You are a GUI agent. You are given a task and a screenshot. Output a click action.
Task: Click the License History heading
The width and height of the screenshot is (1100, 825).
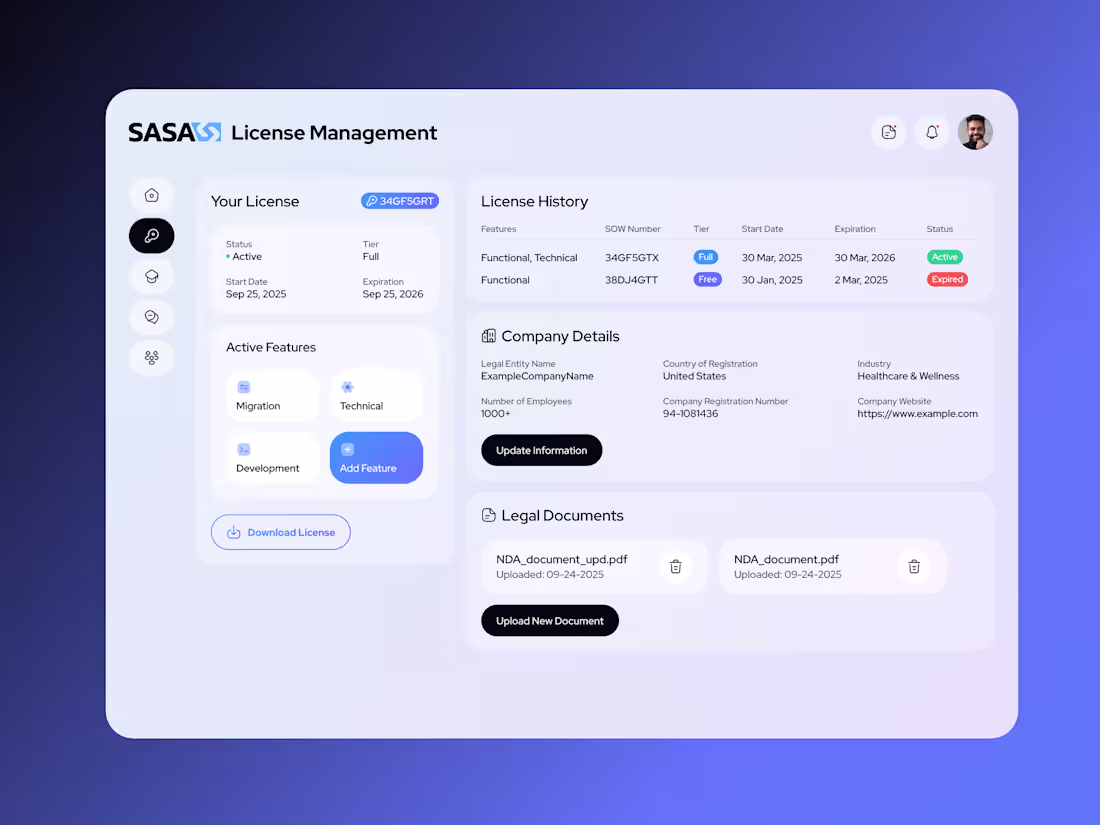535,201
